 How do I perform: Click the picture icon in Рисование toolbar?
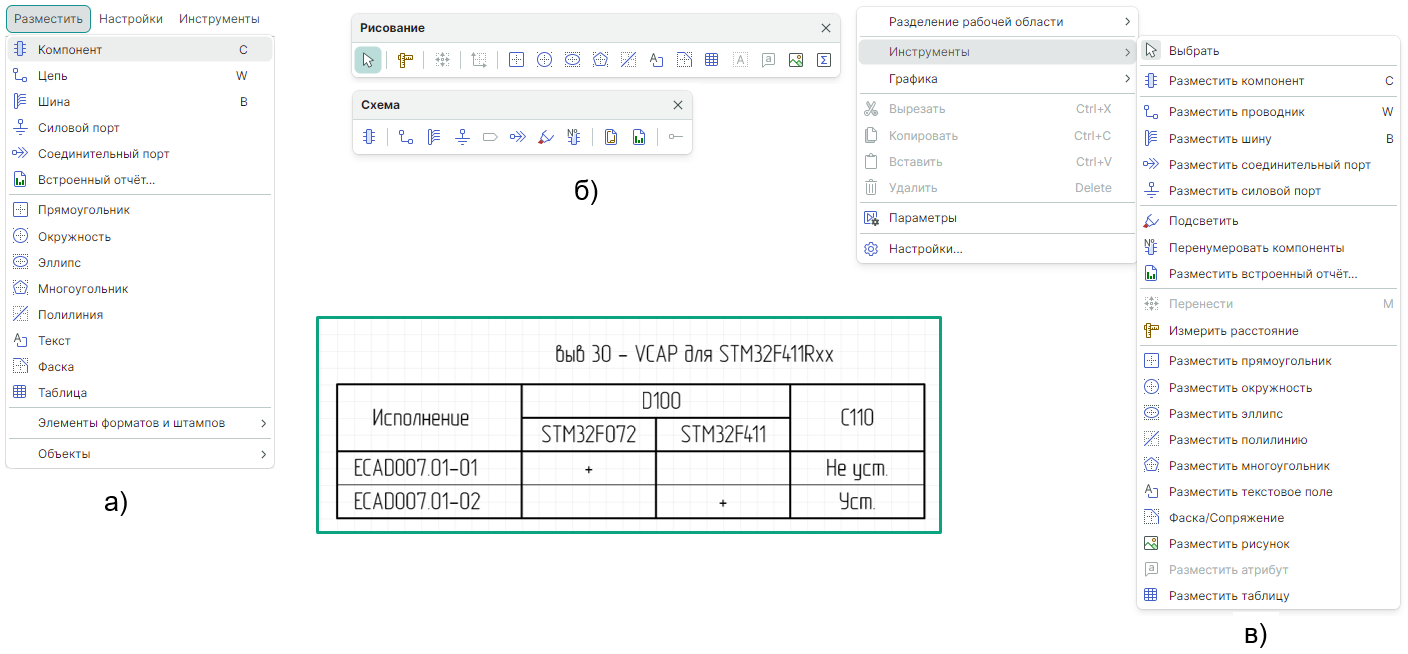pos(796,60)
